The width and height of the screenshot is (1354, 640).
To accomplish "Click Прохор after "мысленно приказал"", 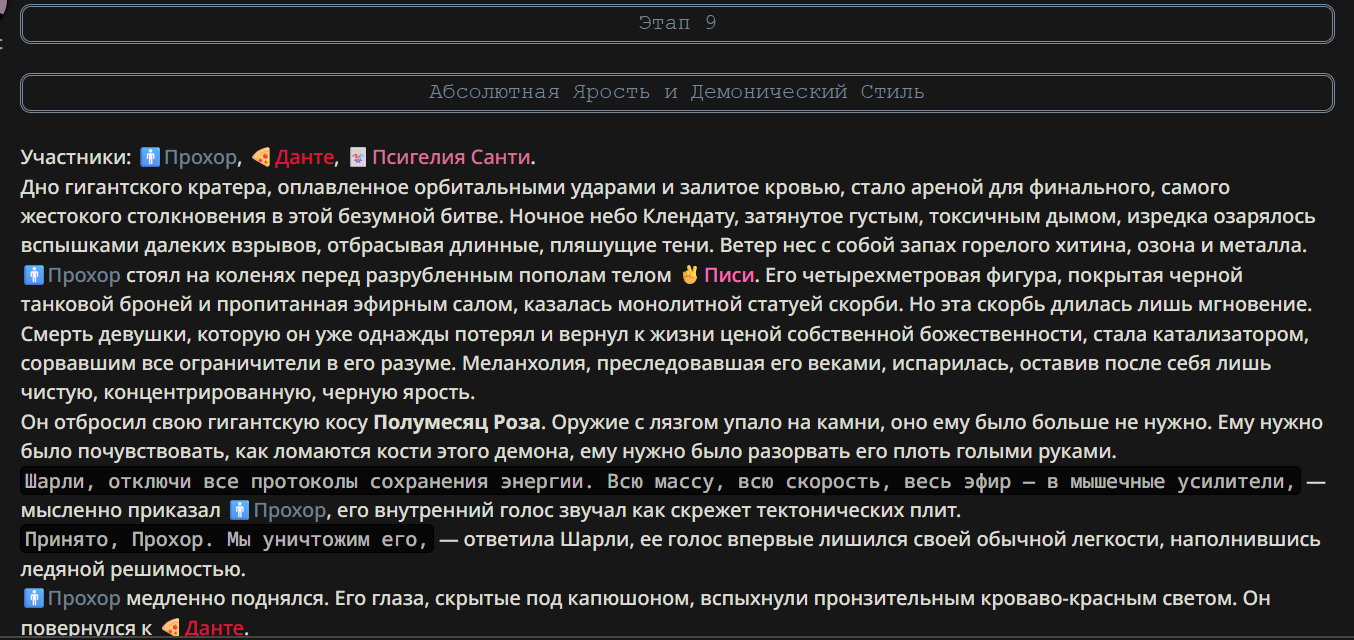I will pyautogui.click(x=290, y=511).
